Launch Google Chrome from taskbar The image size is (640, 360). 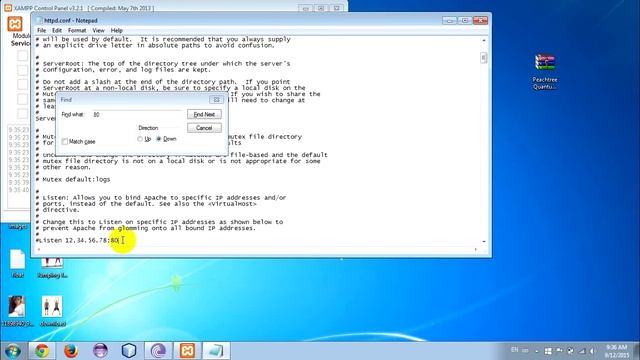click(x=41, y=351)
